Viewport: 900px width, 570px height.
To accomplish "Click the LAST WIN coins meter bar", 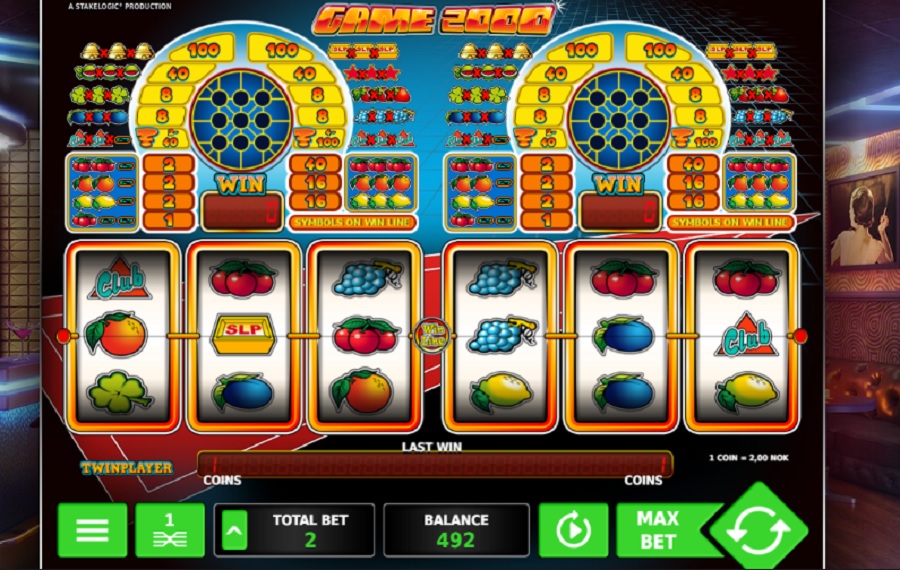I will pyautogui.click(x=435, y=464).
